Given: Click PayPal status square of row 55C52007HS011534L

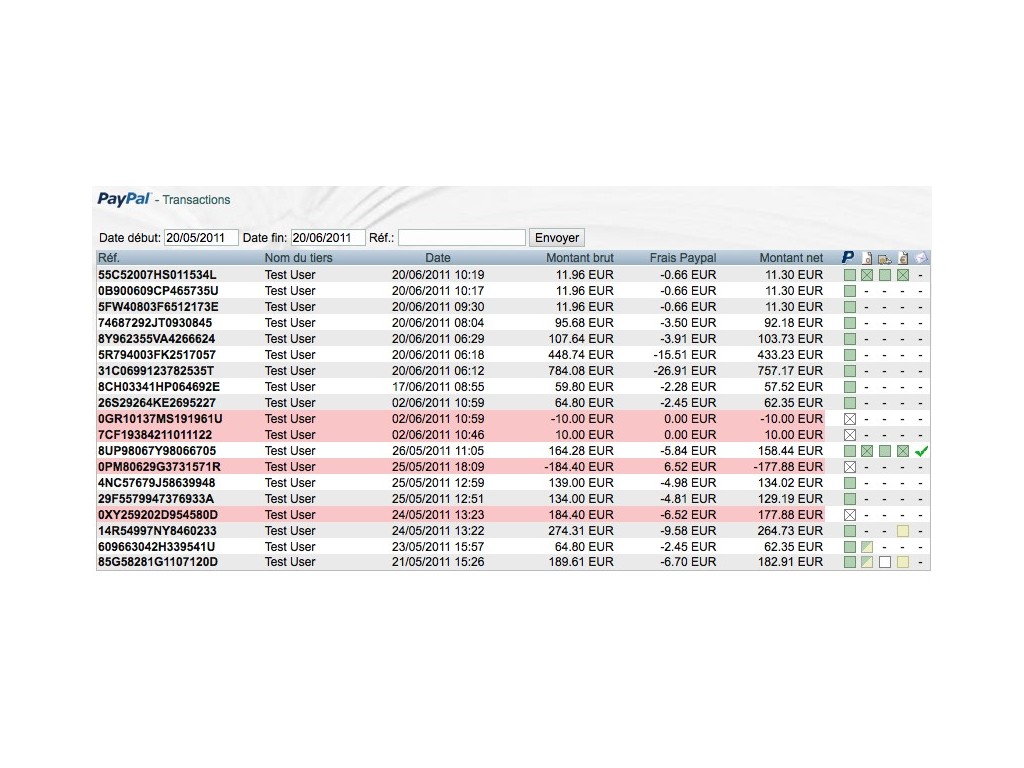Looking at the screenshot, I should pos(850,275).
